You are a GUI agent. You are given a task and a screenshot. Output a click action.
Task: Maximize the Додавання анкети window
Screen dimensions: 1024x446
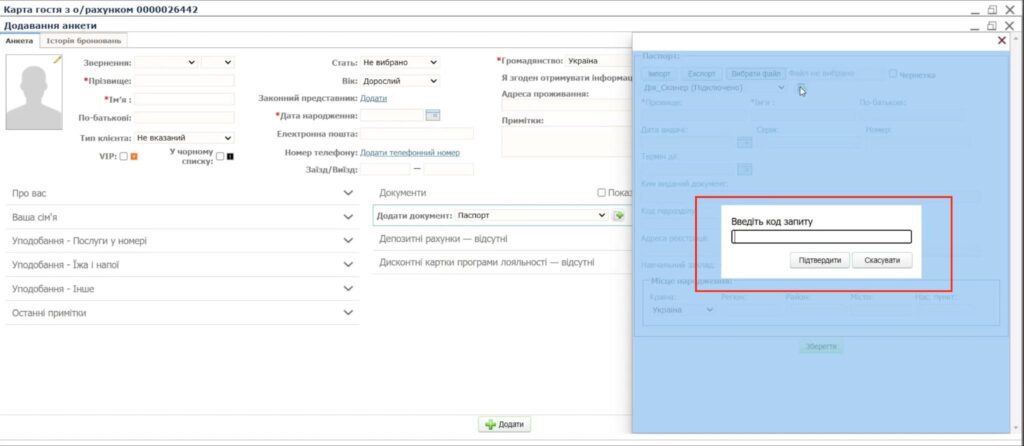[993, 26]
